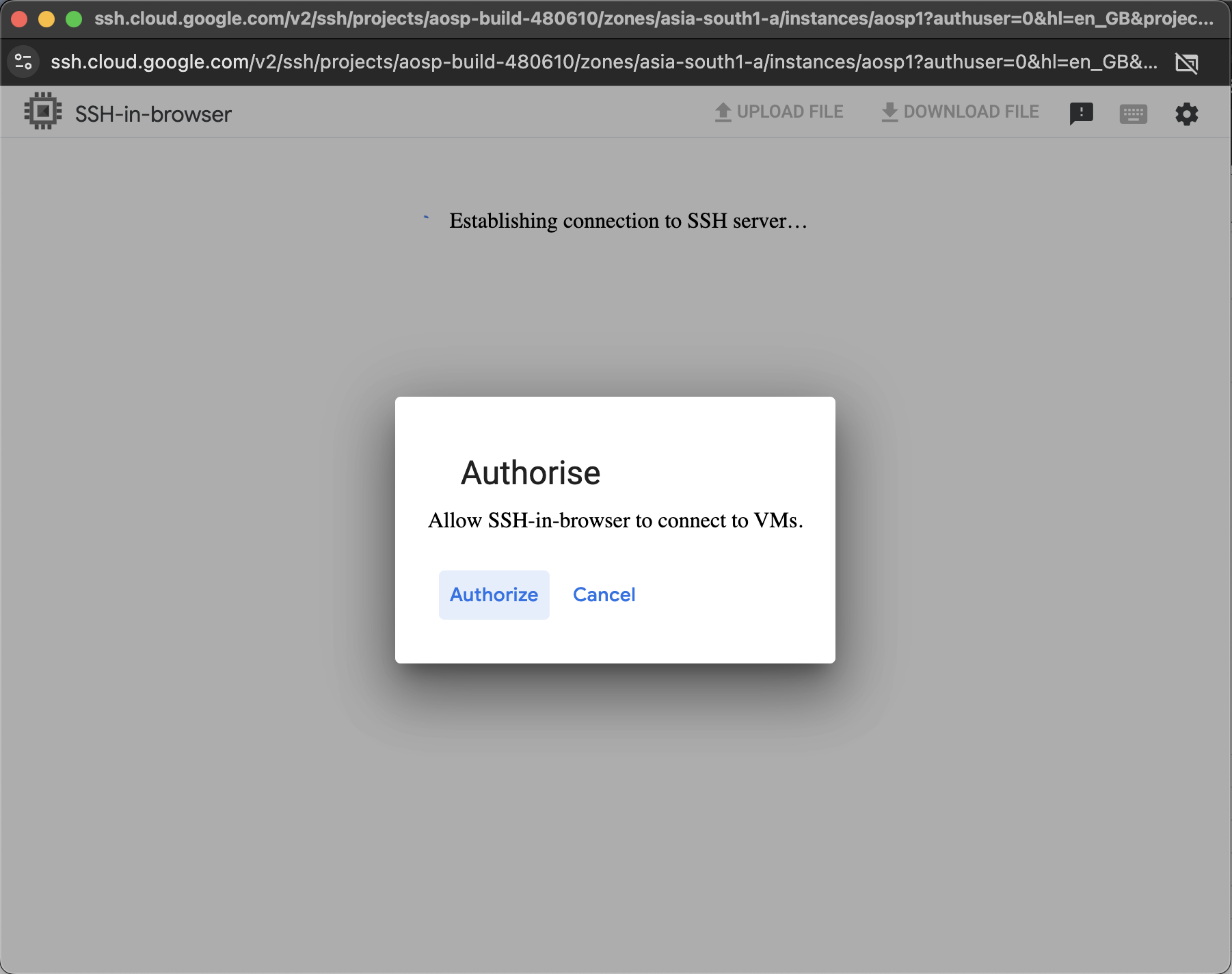Minimize with the yellow traffic light
This screenshot has height=974, width=1232.
click(47, 19)
